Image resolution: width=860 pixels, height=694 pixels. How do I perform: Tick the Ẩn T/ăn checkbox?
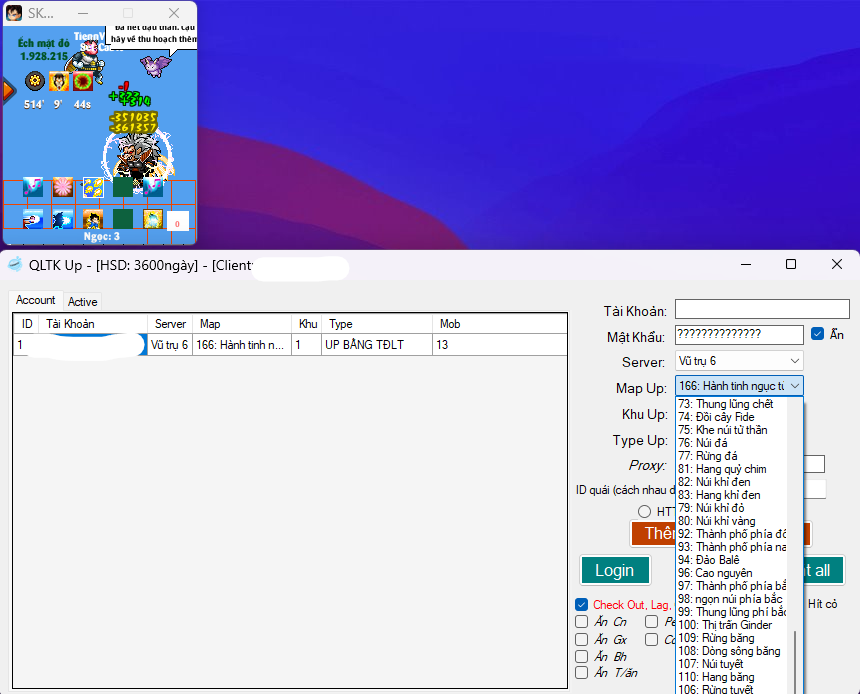[x=582, y=673]
